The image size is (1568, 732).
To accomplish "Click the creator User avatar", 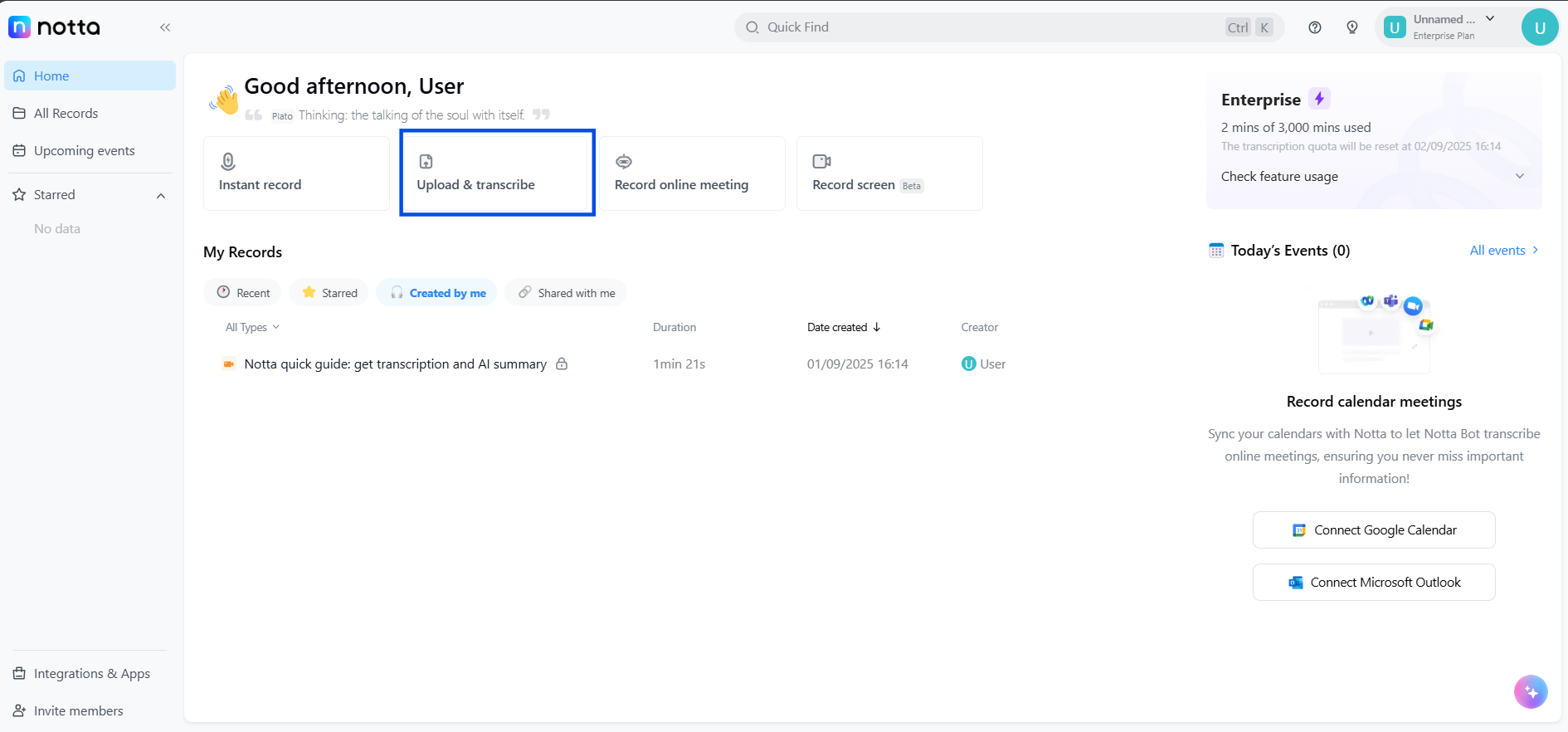I will click(x=968, y=364).
